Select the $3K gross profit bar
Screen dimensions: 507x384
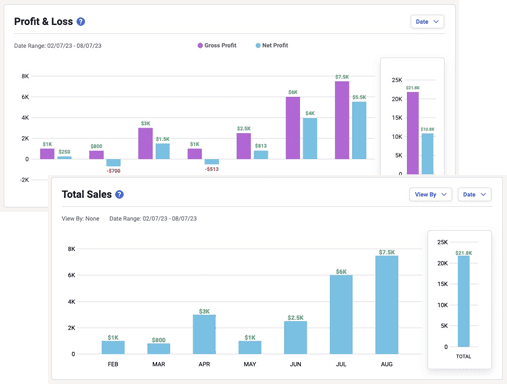pos(145,143)
